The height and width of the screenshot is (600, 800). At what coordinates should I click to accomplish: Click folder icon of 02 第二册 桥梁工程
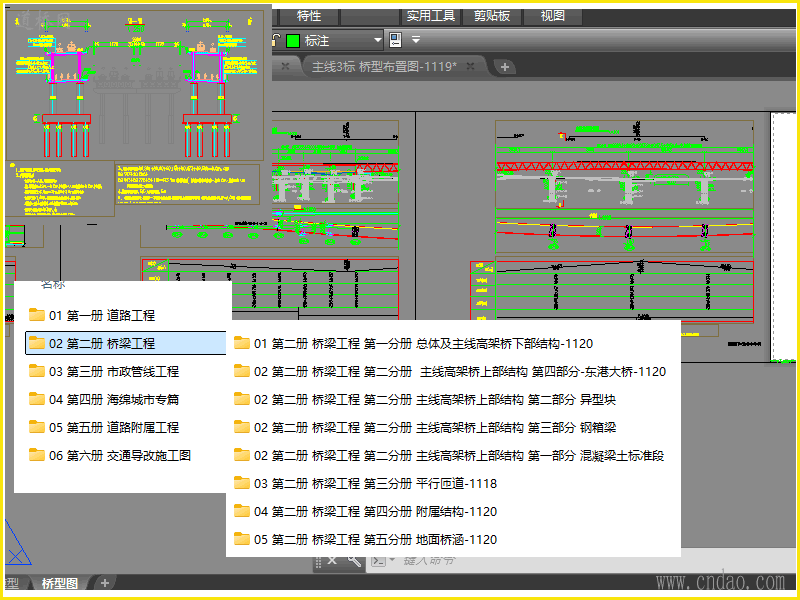click(37, 343)
